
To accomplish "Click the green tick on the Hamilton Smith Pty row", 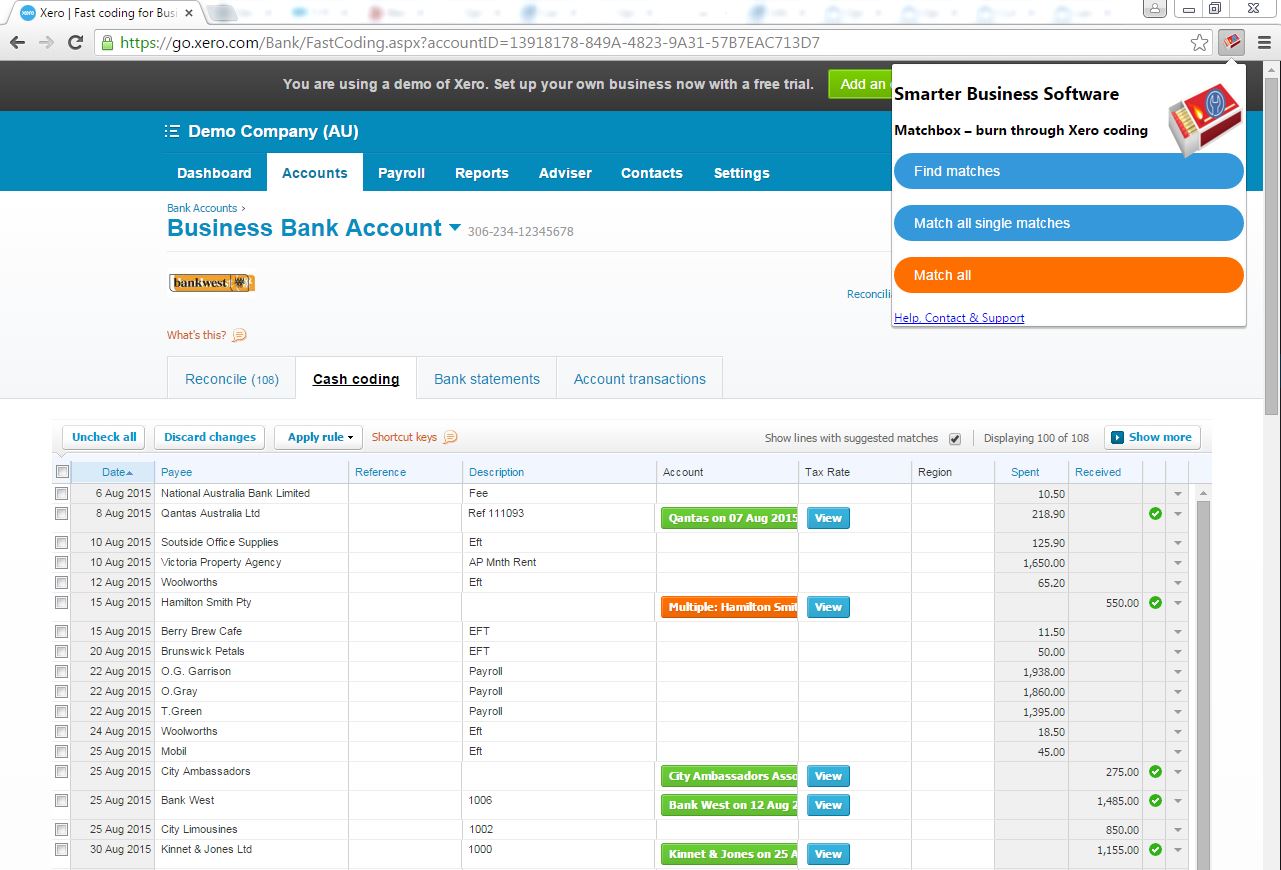I will [x=1155, y=603].
